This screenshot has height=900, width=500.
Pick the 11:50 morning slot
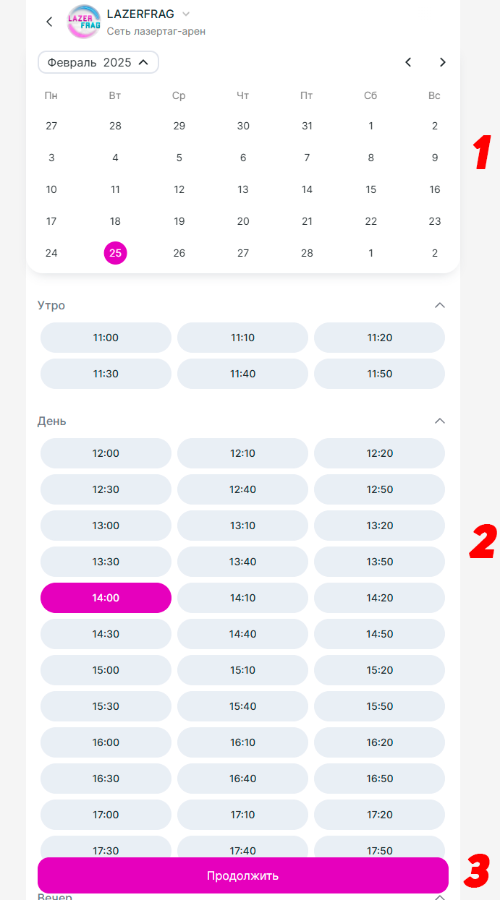[x=379, y=374]
